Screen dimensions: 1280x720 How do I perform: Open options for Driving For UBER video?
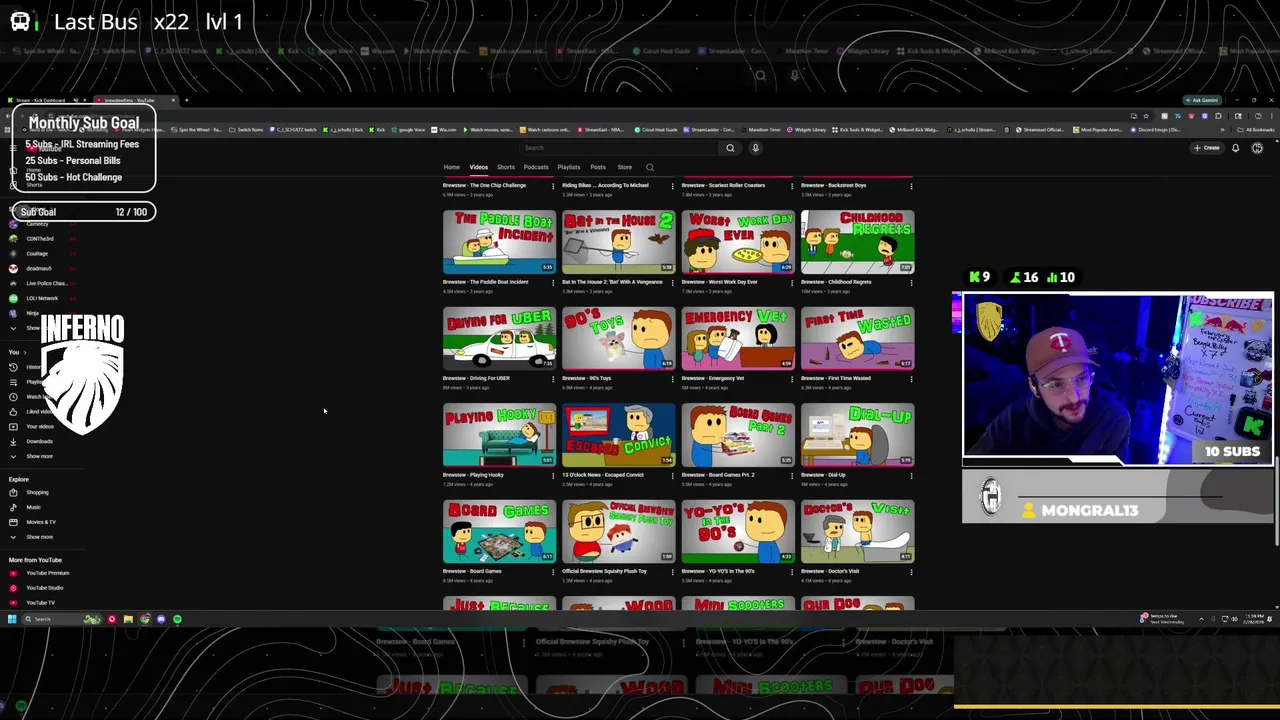click(553, 379)
